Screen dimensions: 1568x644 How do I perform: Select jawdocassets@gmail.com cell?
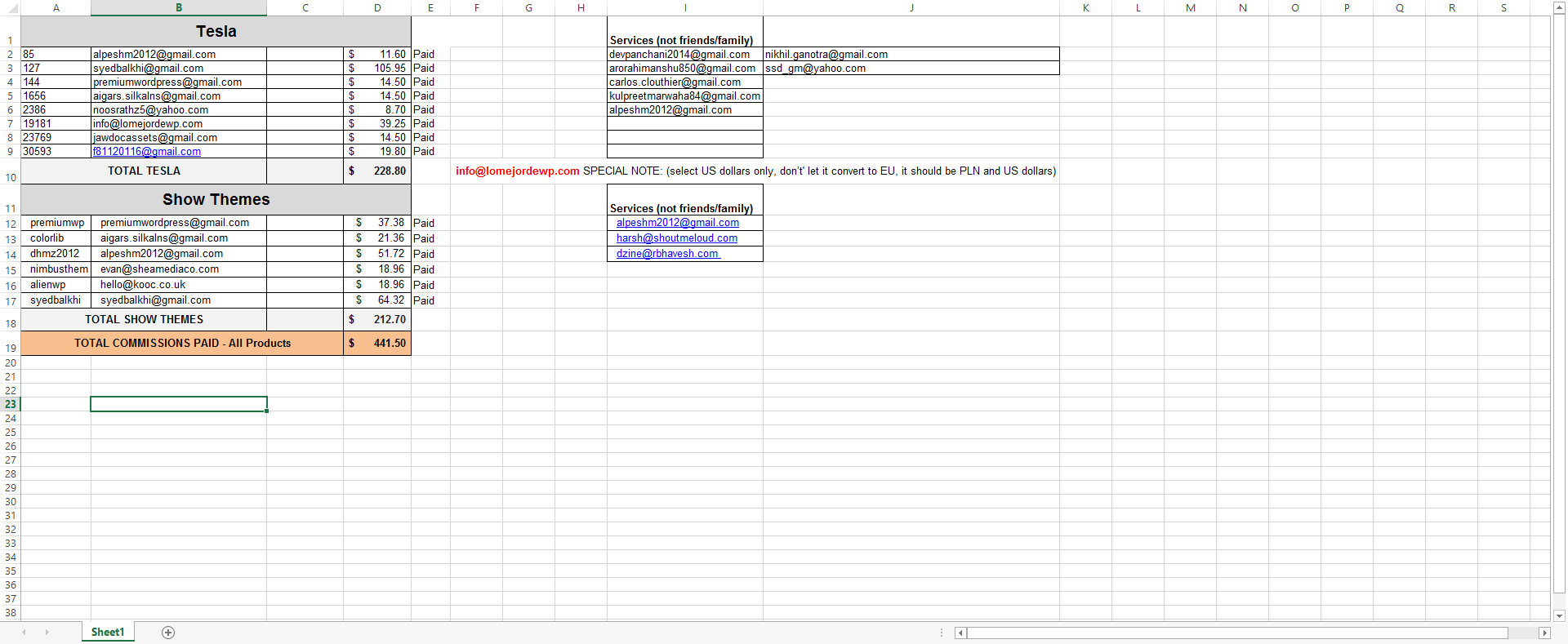click(179, 138)
